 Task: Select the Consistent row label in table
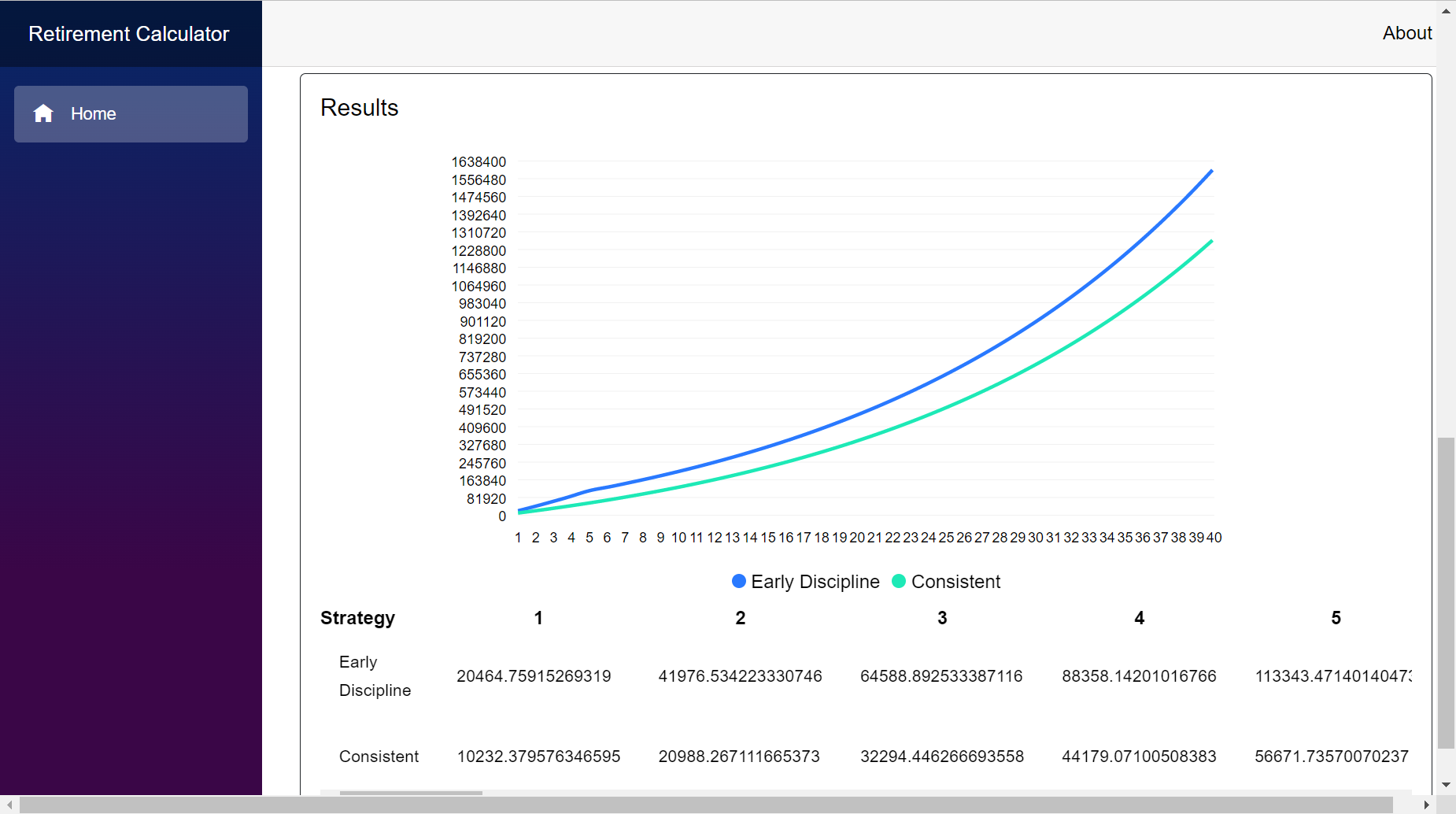pyautogui.click(x=379, y=757)
